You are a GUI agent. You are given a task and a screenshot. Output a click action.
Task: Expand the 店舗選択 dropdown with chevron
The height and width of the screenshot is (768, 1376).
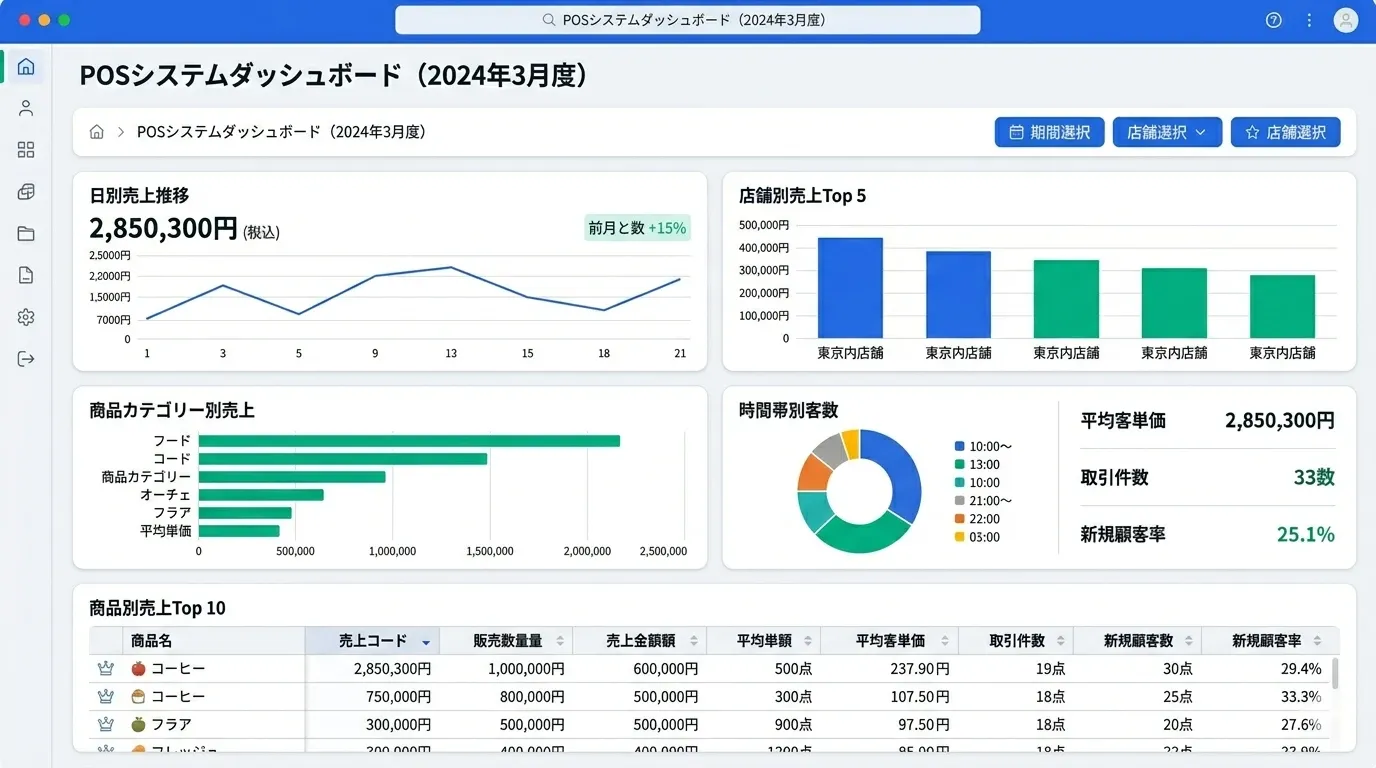click(x=1167, y=132)
